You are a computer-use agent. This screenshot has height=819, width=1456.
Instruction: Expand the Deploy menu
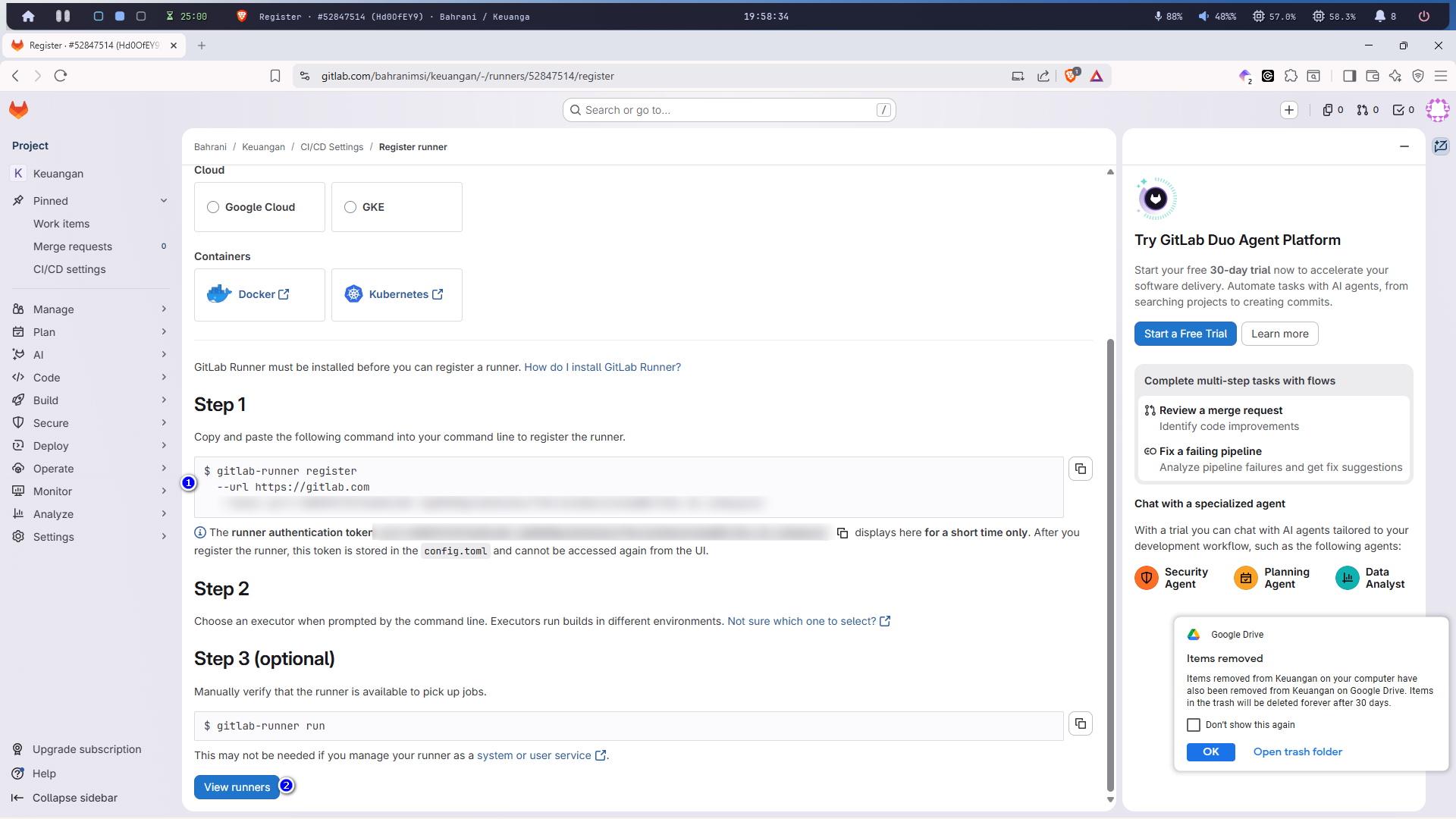tap(91, 446)
